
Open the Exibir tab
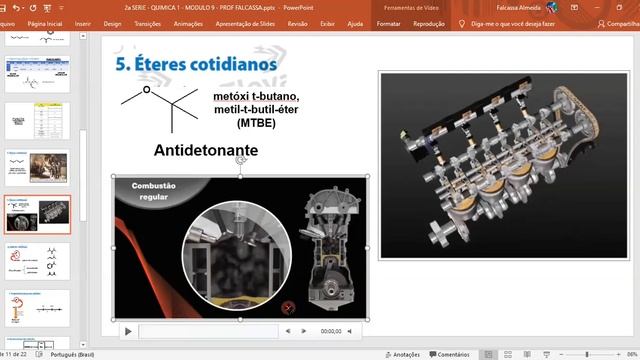327,24
